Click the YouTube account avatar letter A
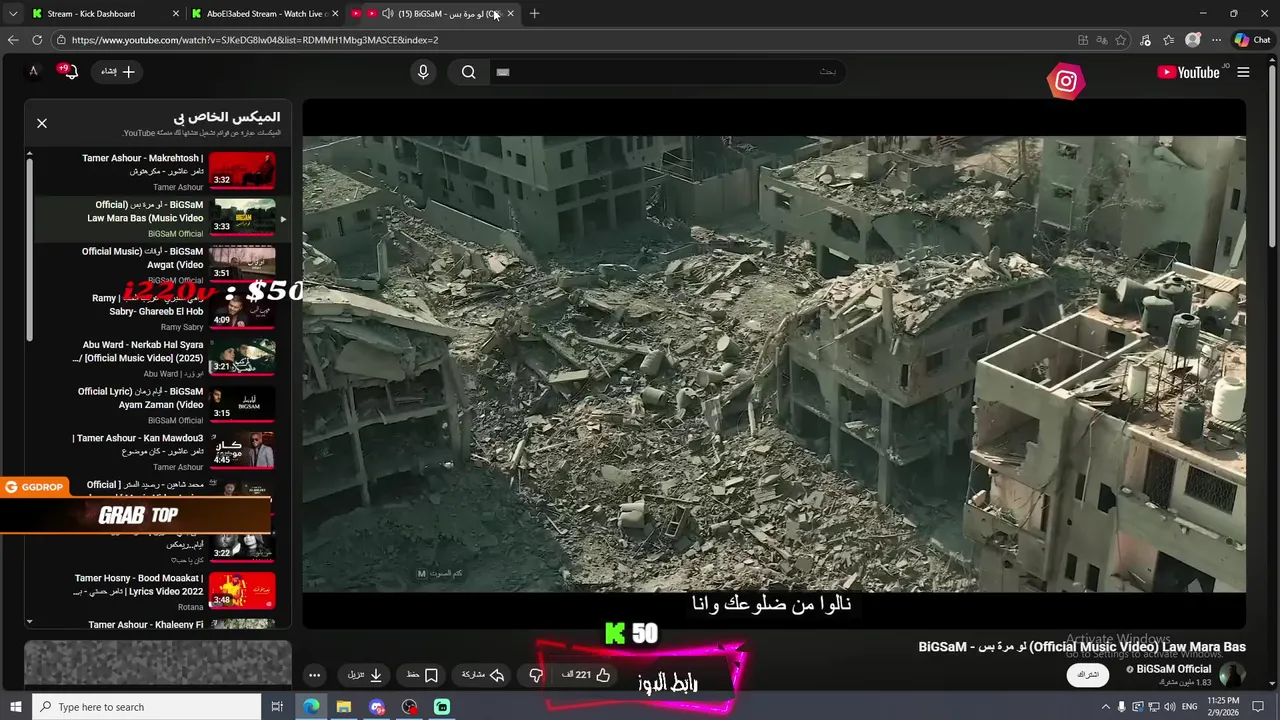Viewport: 1280px width, 720px height. tap(33, 71)
